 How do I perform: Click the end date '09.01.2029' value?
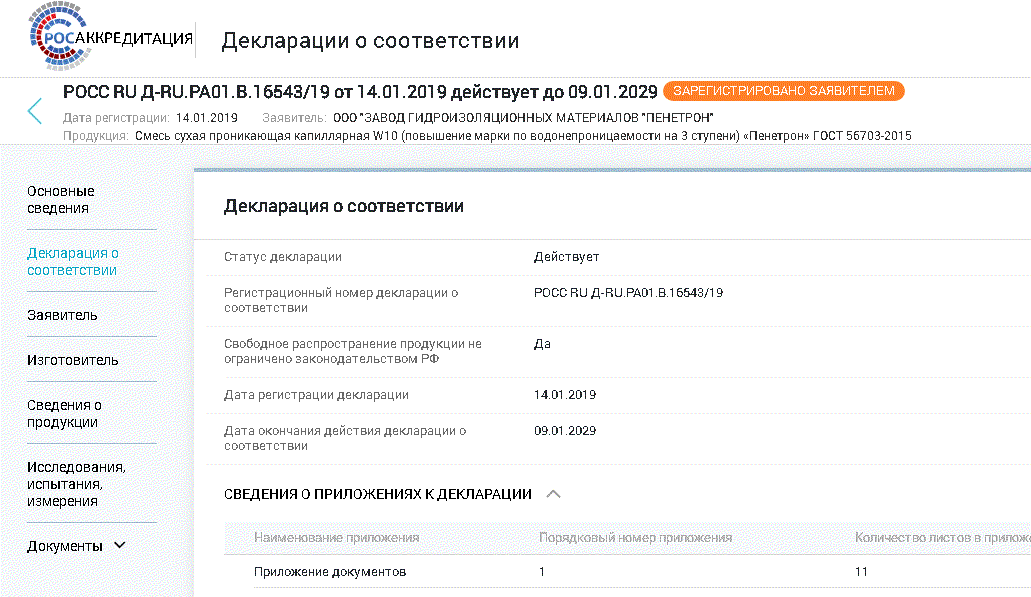tap(565, 431)
